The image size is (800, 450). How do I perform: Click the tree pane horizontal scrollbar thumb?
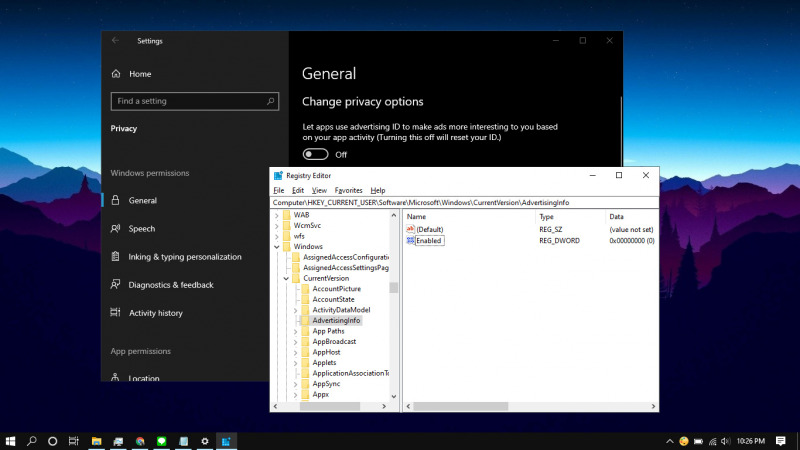(x=330, y=406)
